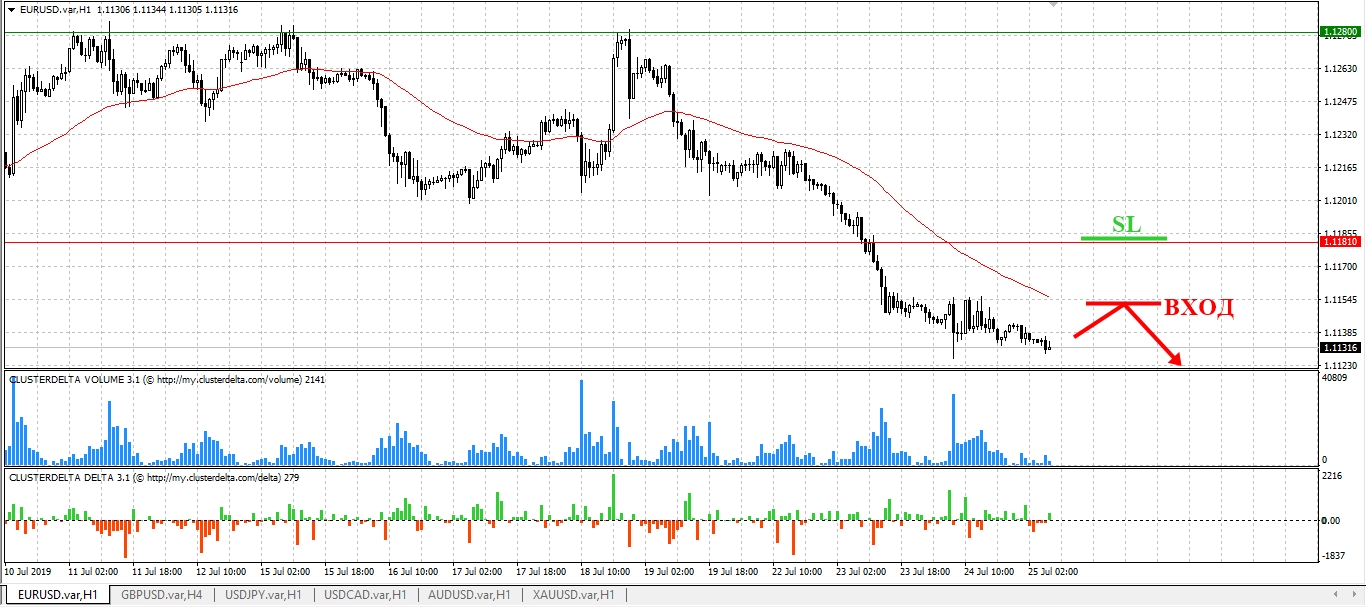Click the 1.11230 value on price scale
The image size is (1366, 607).
pyautogui.click(x=1339, y=365)
